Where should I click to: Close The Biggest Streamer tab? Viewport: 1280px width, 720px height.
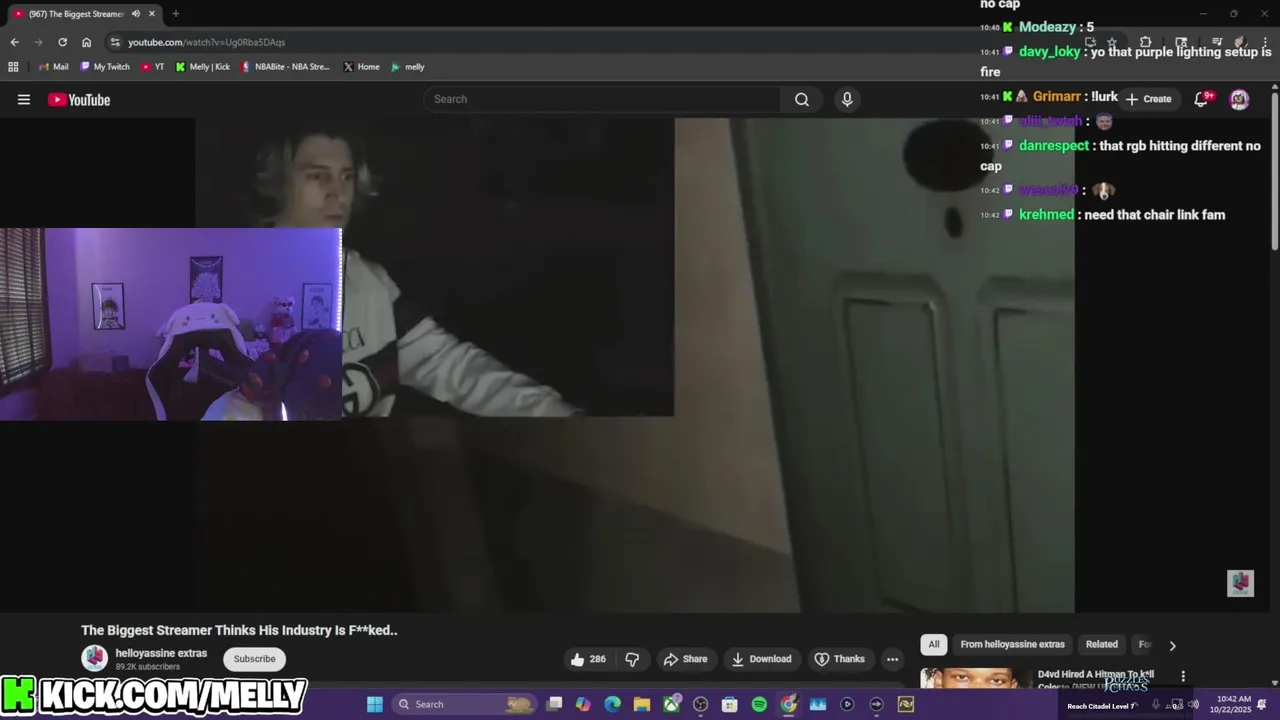[152, 14]
